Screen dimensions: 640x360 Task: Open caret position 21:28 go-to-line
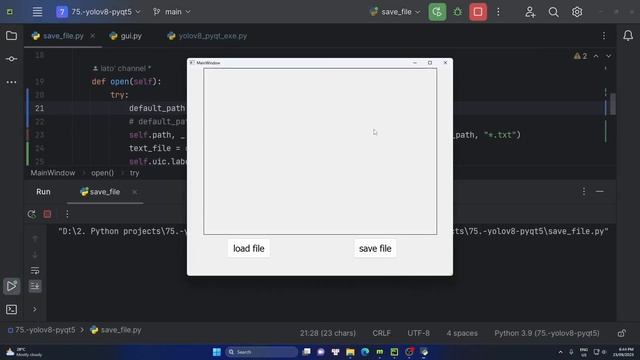[x=328, y=333]
